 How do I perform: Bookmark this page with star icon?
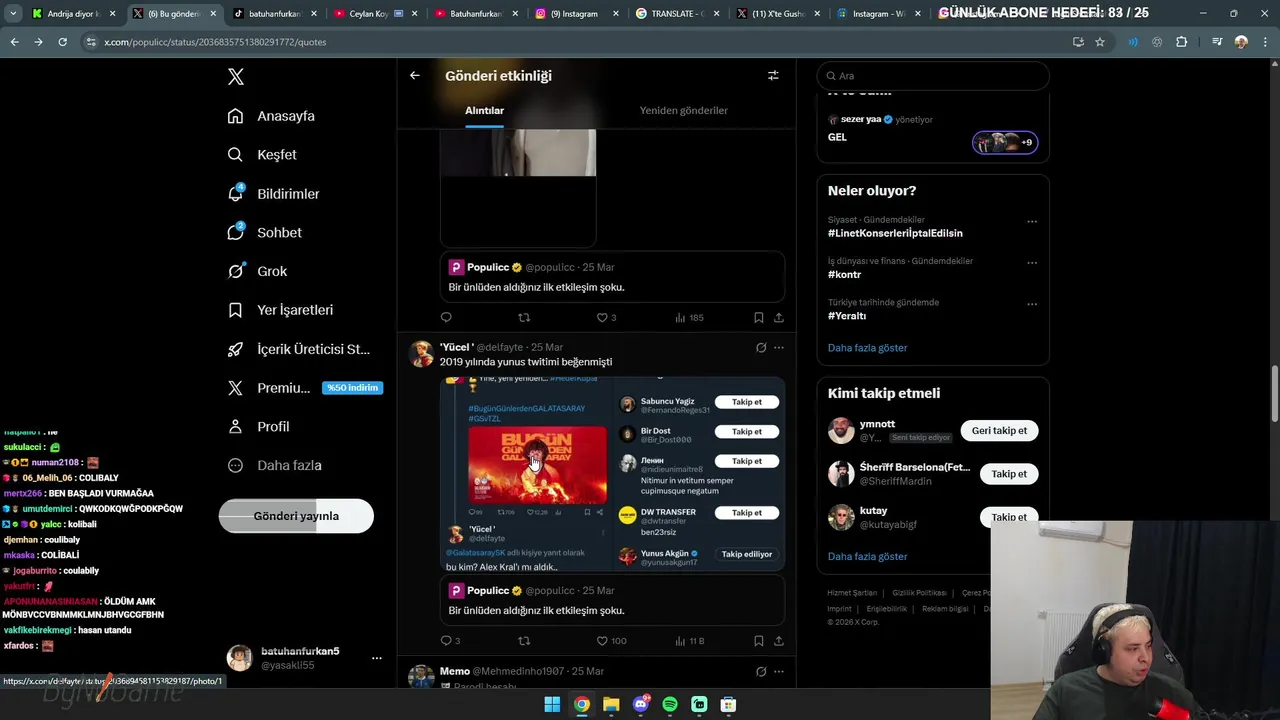click(1100, 42)
